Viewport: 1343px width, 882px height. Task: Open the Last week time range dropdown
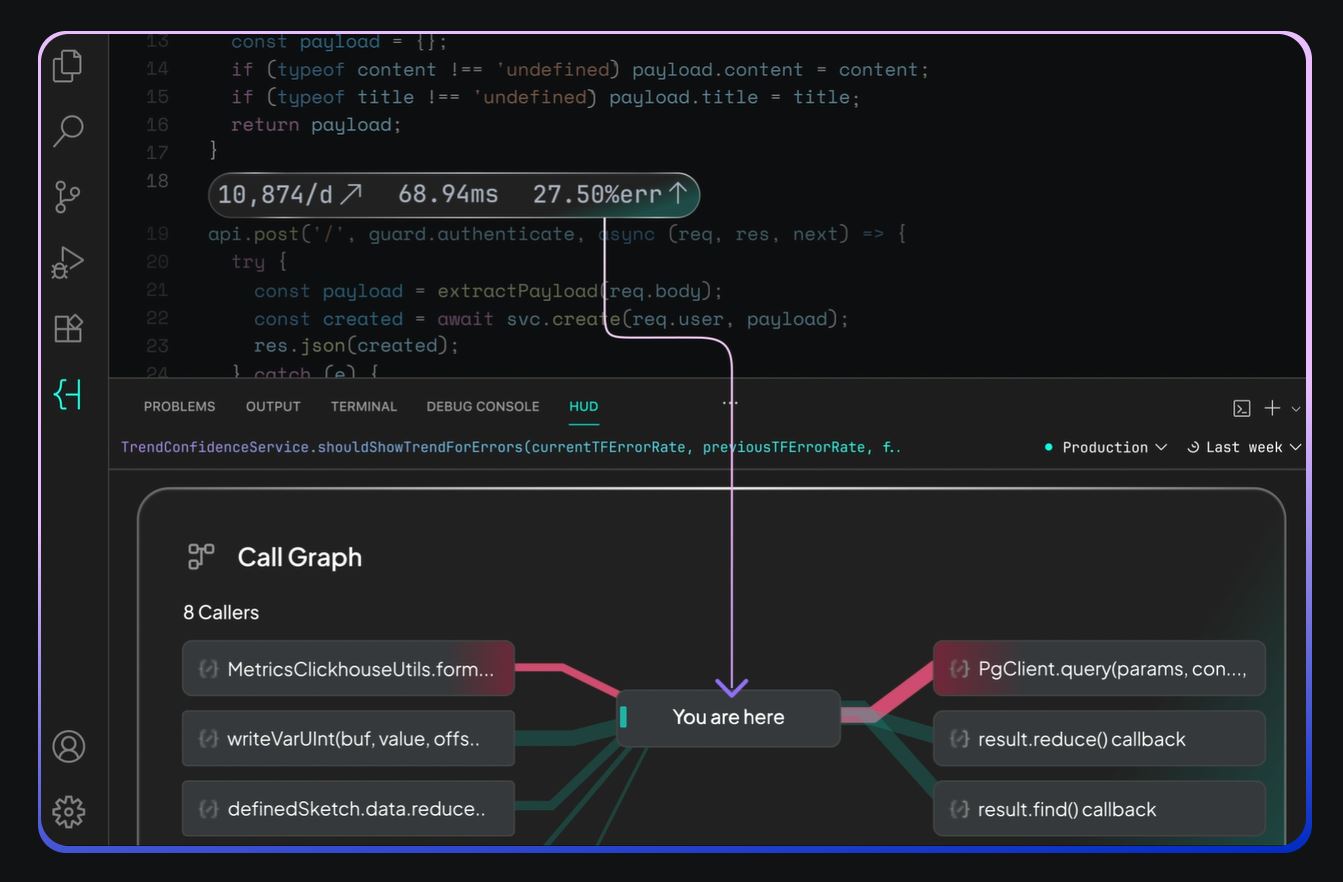pos(1245,447)
